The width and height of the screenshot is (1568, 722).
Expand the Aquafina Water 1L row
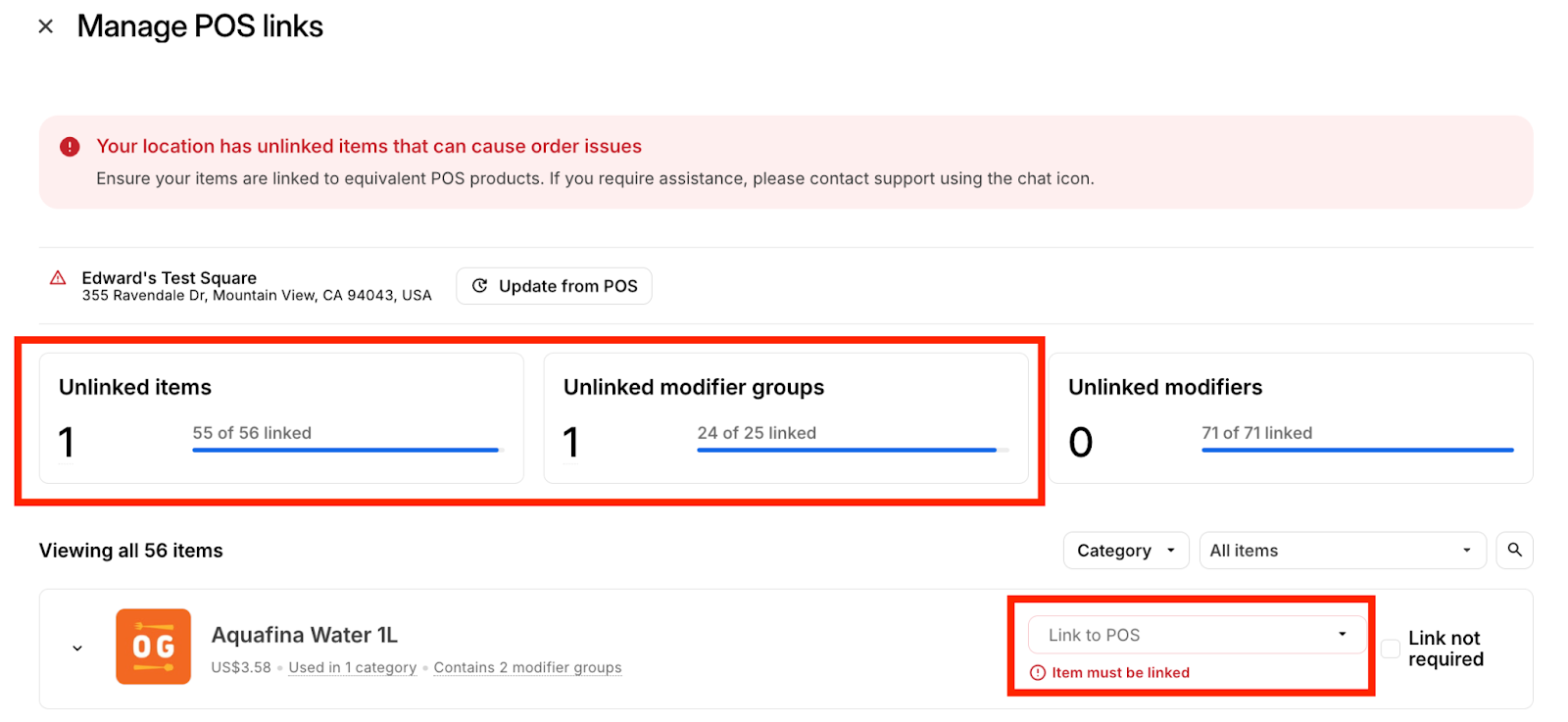(x=77, y=649)
